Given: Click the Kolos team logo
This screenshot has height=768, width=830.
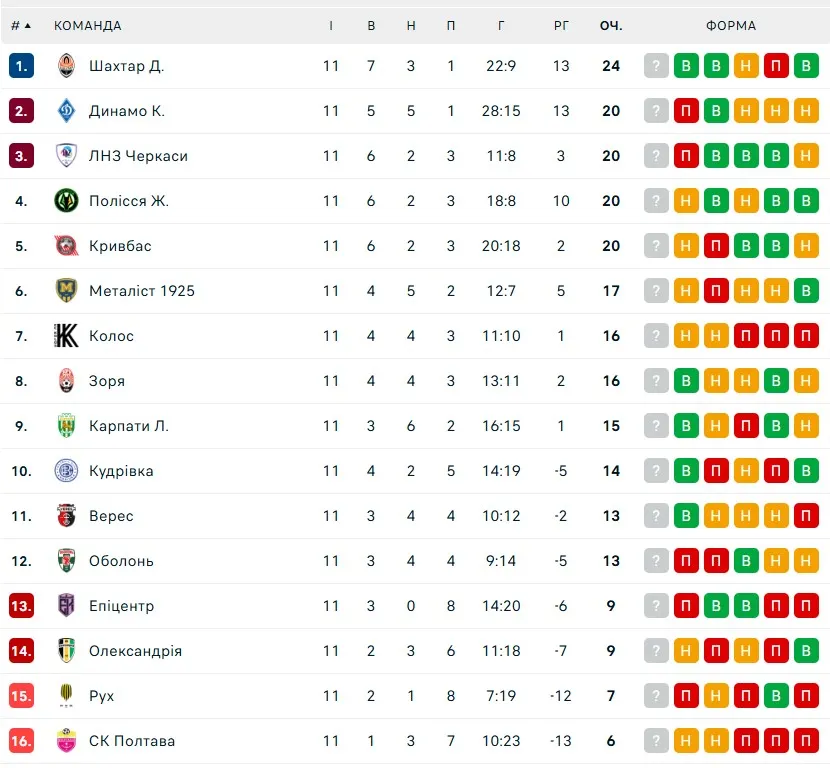Looking at the screenshot, I should [66, 336].
